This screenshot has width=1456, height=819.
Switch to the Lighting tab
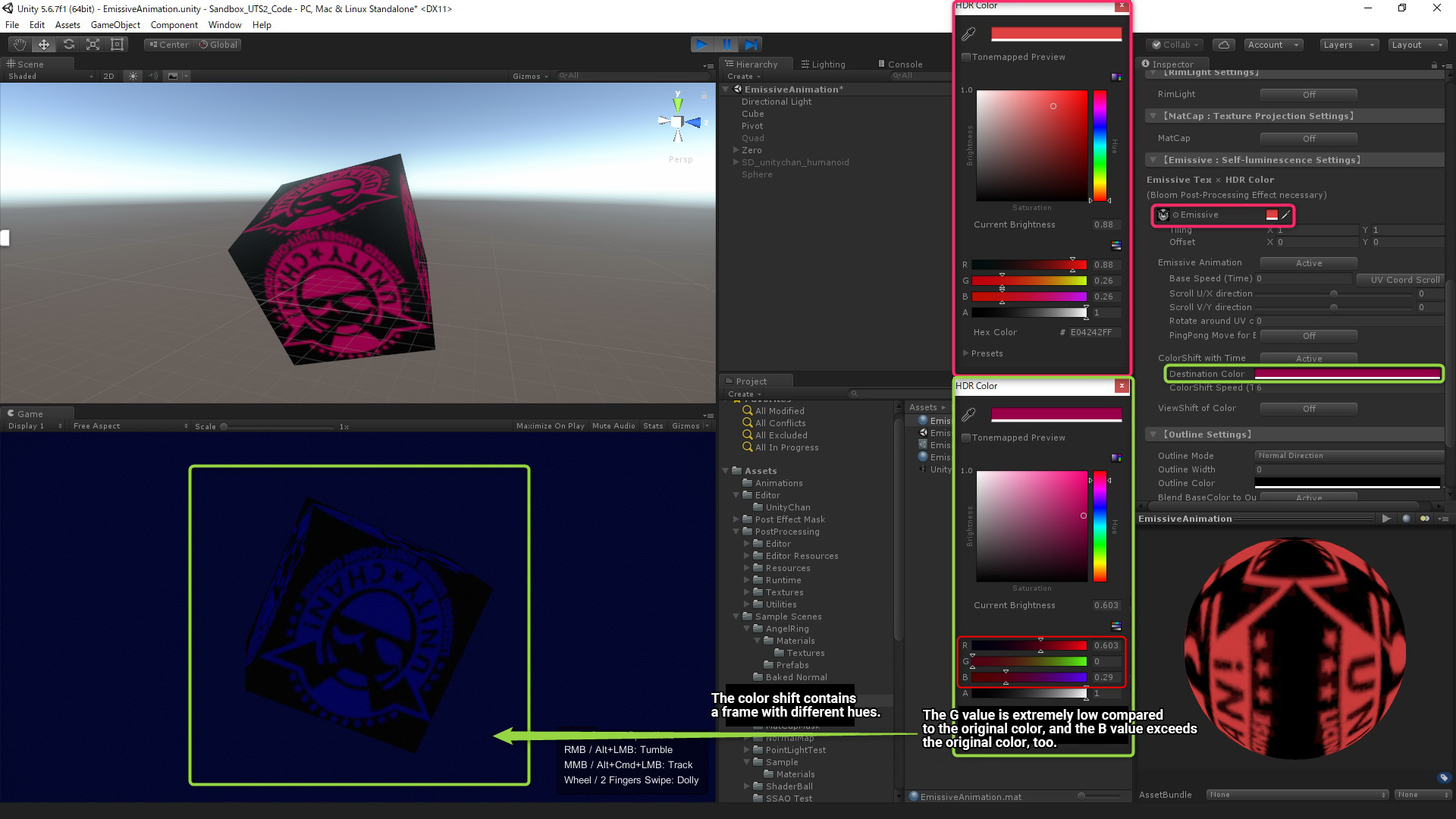coord(823,64)
